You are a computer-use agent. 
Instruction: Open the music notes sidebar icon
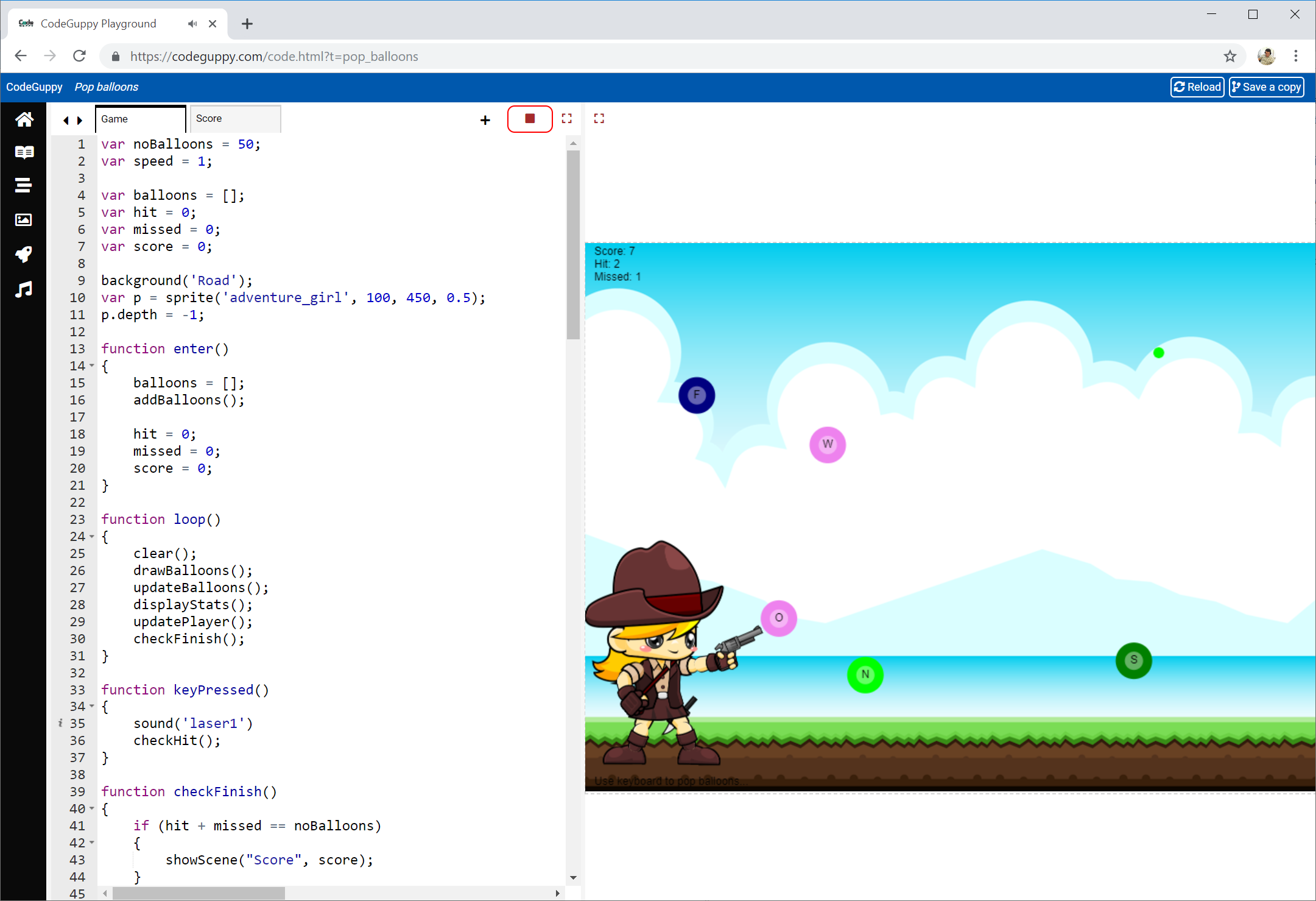tap(24, 289)
